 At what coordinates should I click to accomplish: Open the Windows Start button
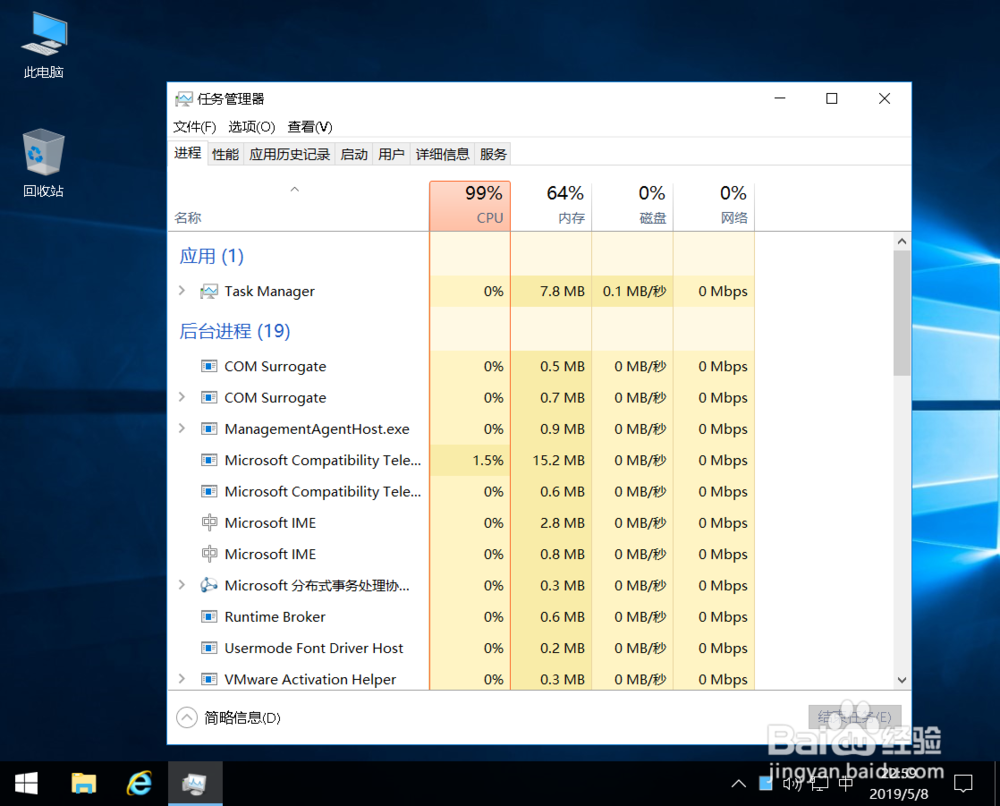26,784
